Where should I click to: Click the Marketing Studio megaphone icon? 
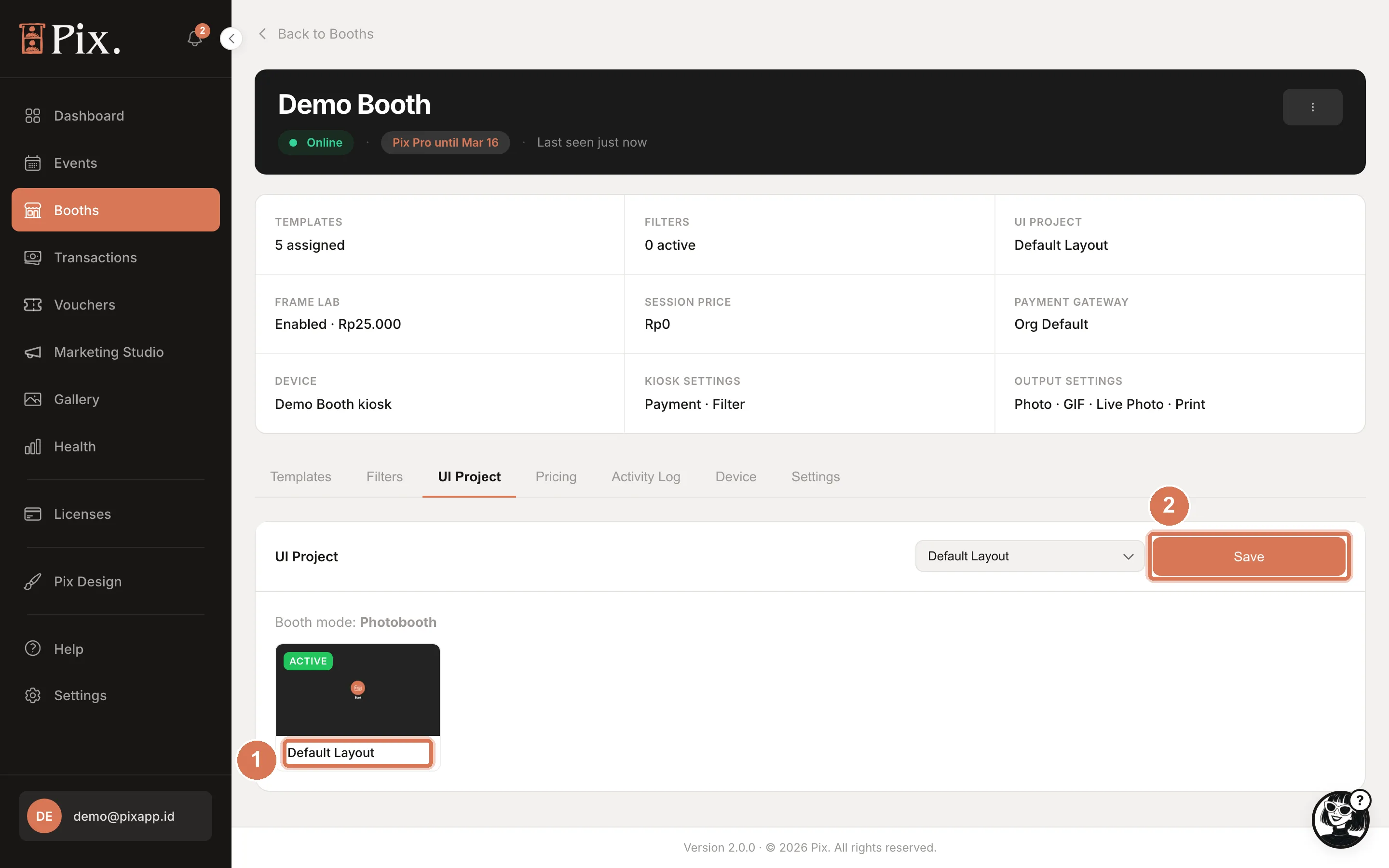(33, 352)
